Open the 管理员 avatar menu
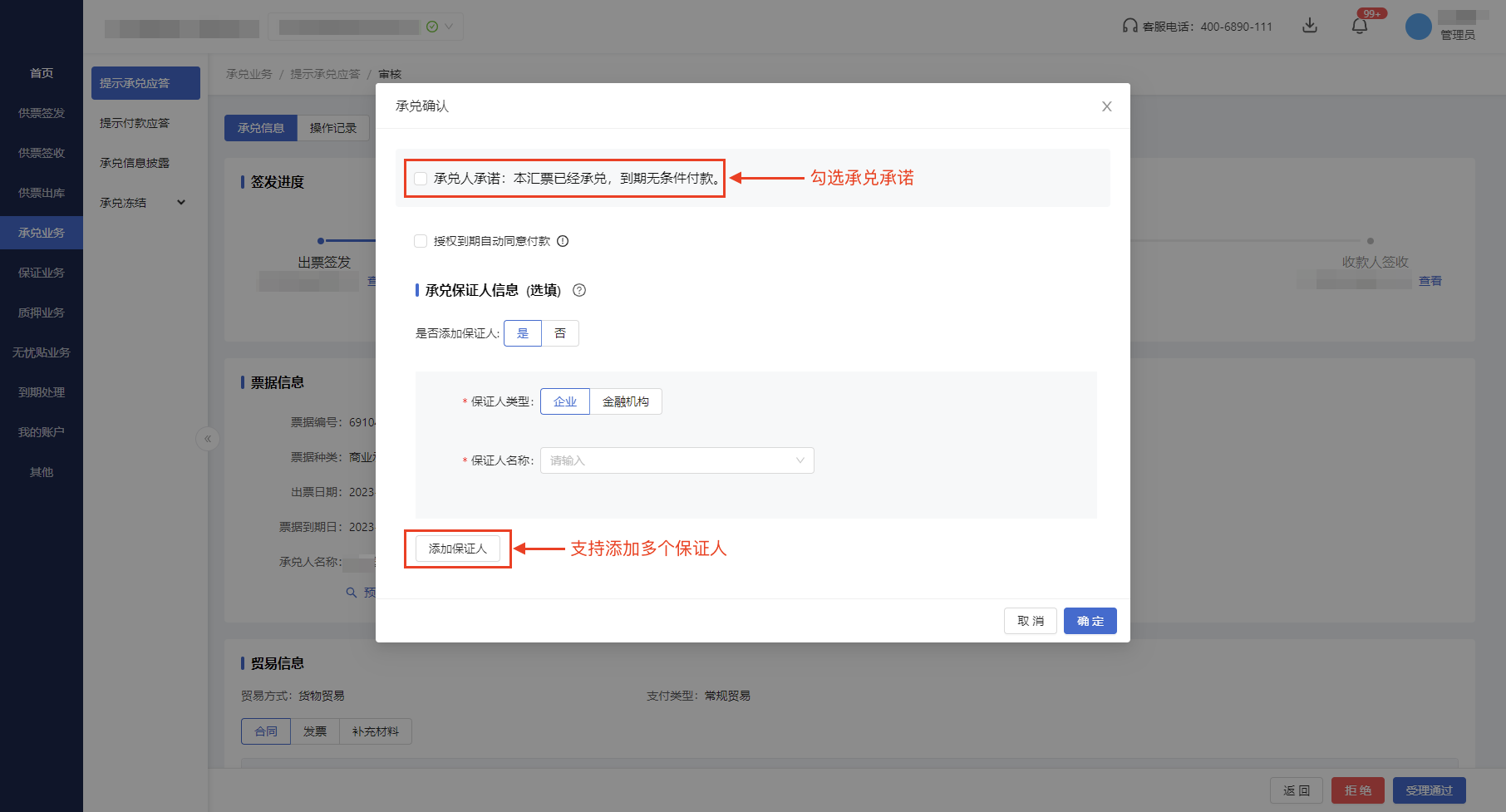Viewport: 1506px width, 812px height. pyautogui.click(x=1419, y=26)
